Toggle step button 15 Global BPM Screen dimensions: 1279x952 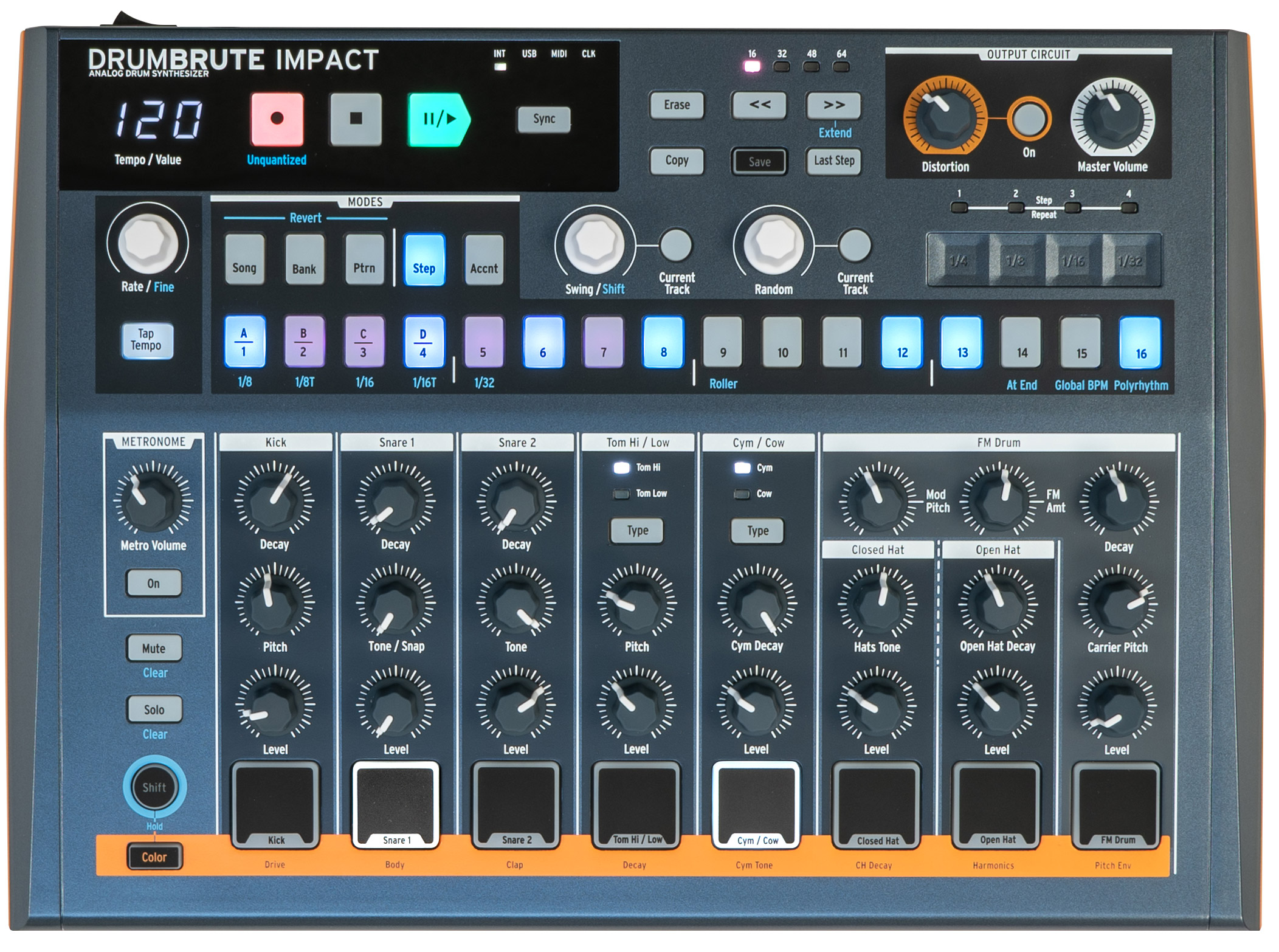pos(1081,342)
